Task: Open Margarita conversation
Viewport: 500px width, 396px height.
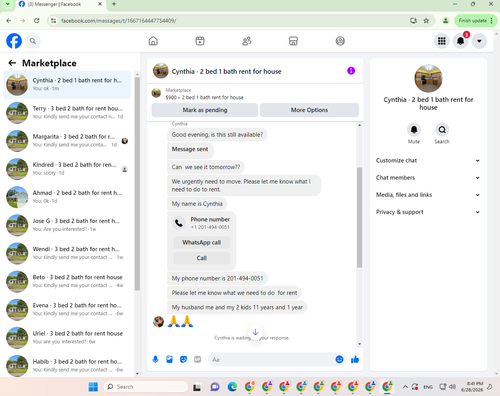Action: coord(67,140)
